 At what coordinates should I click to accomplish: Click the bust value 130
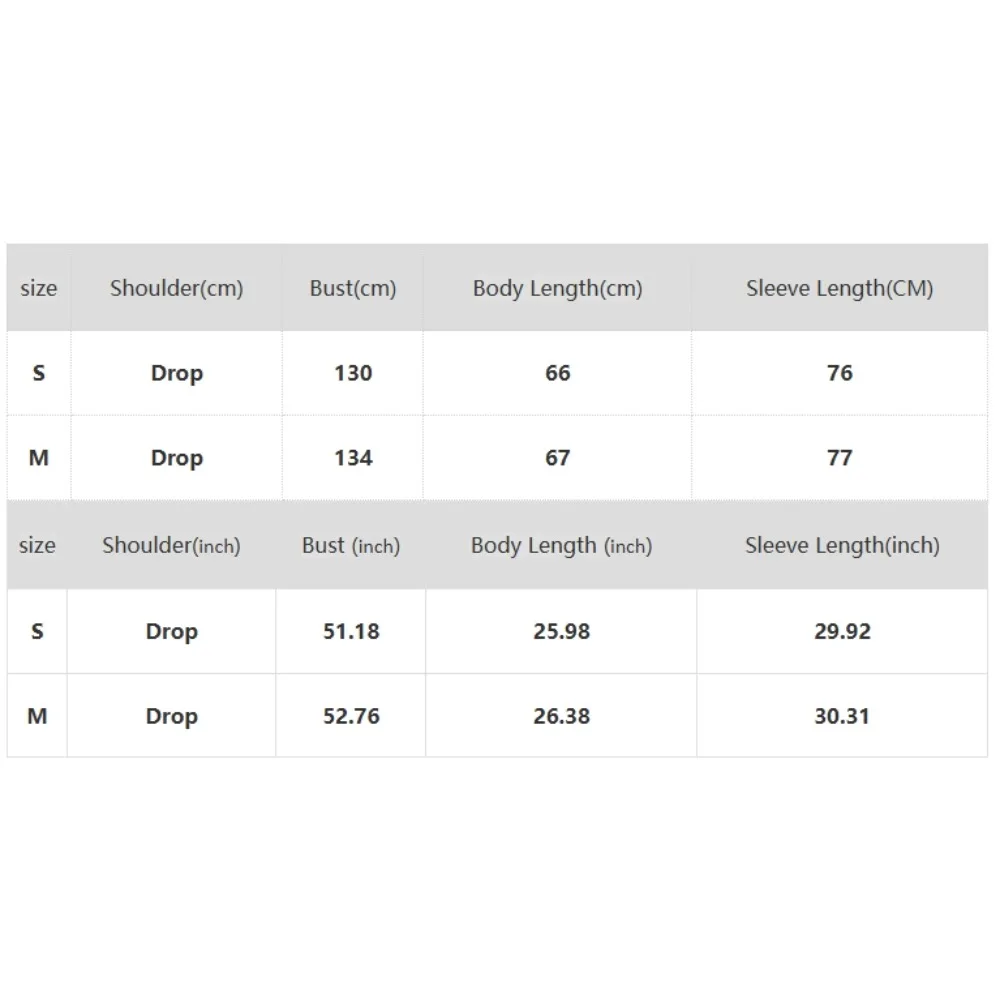click(x=353, y=373)
